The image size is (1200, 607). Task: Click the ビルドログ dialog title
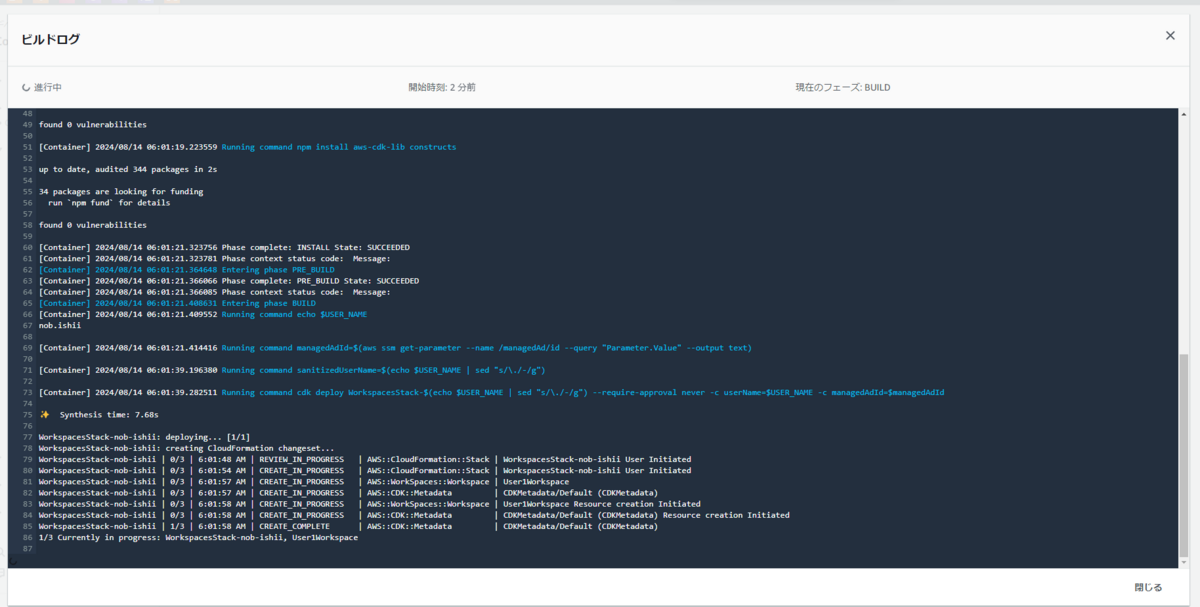51,39
